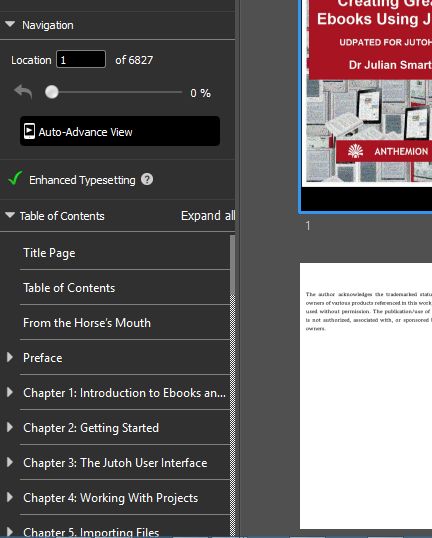Select Chapter 1: Introduction to Ebooks entry
Screen dimensions: 432x538
(124, 393)
